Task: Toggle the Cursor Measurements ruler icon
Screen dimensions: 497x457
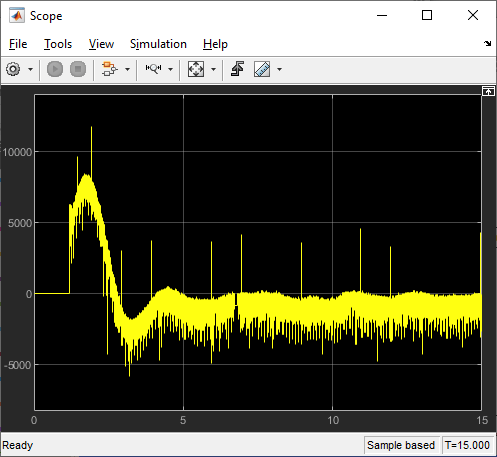Action: [262, 69]
